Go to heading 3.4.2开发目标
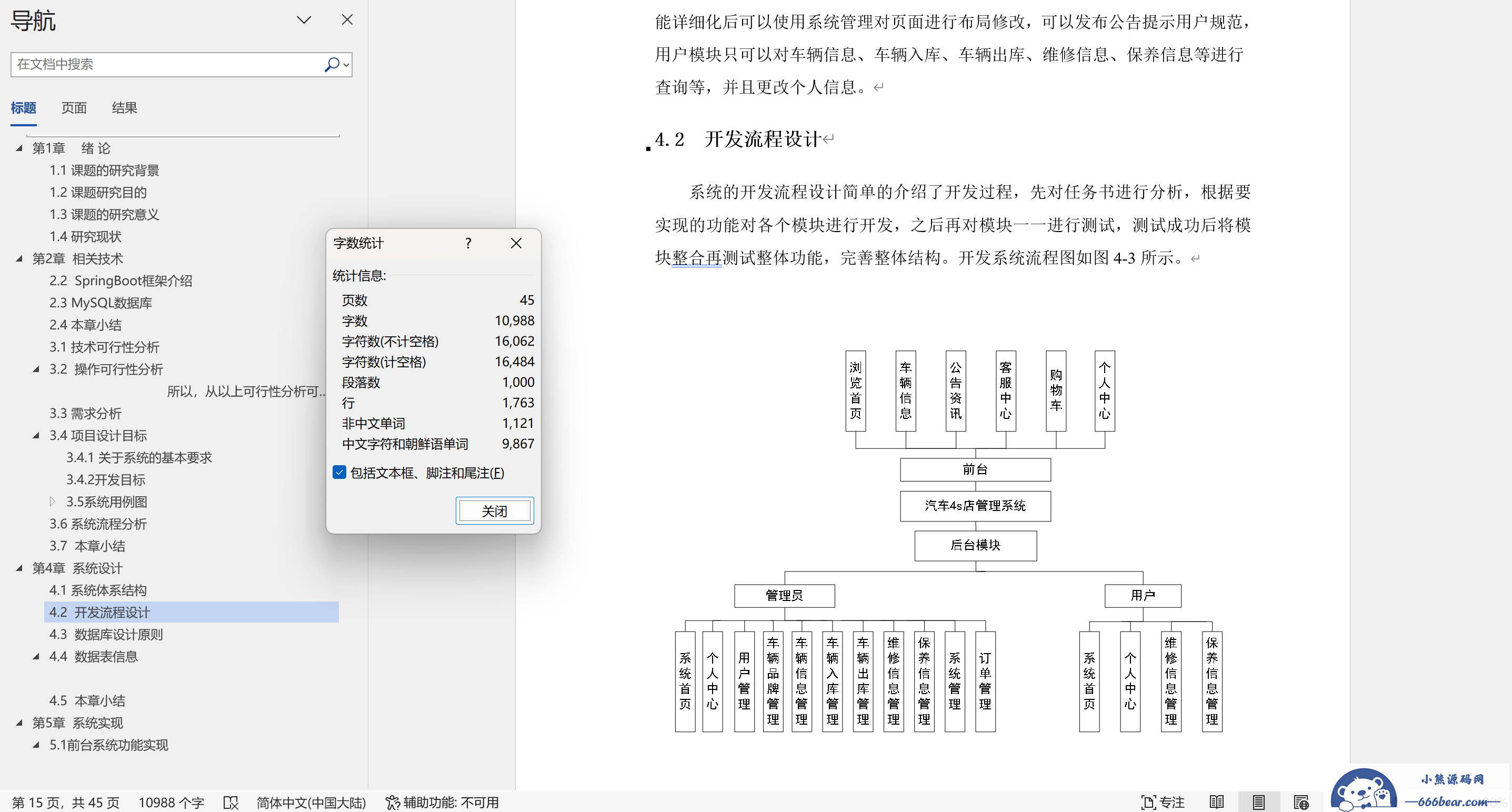 click(x=105, y=480)
